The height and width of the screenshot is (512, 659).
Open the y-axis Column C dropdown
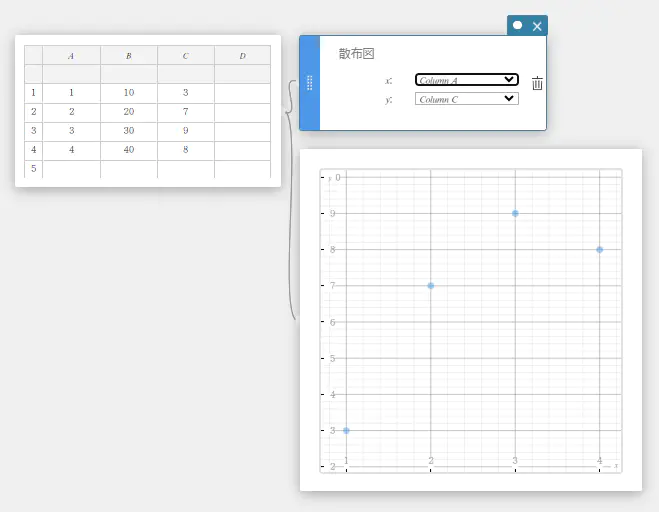click(x=466, y=99)
